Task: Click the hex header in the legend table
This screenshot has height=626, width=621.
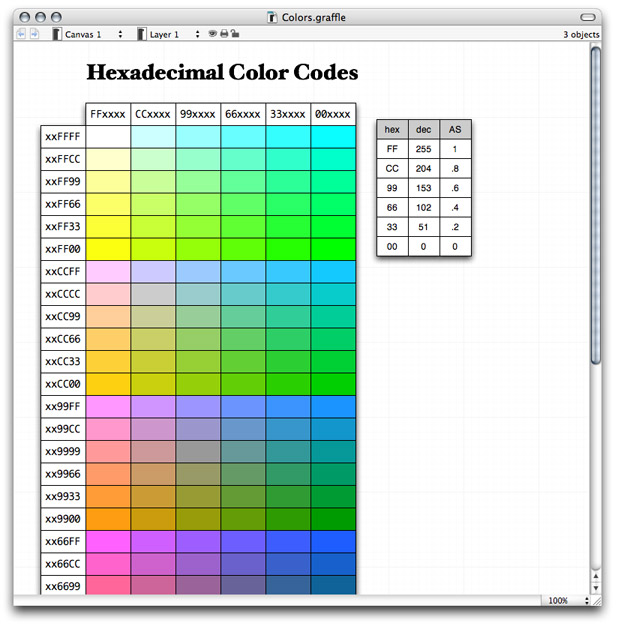Action: [392, 129]
